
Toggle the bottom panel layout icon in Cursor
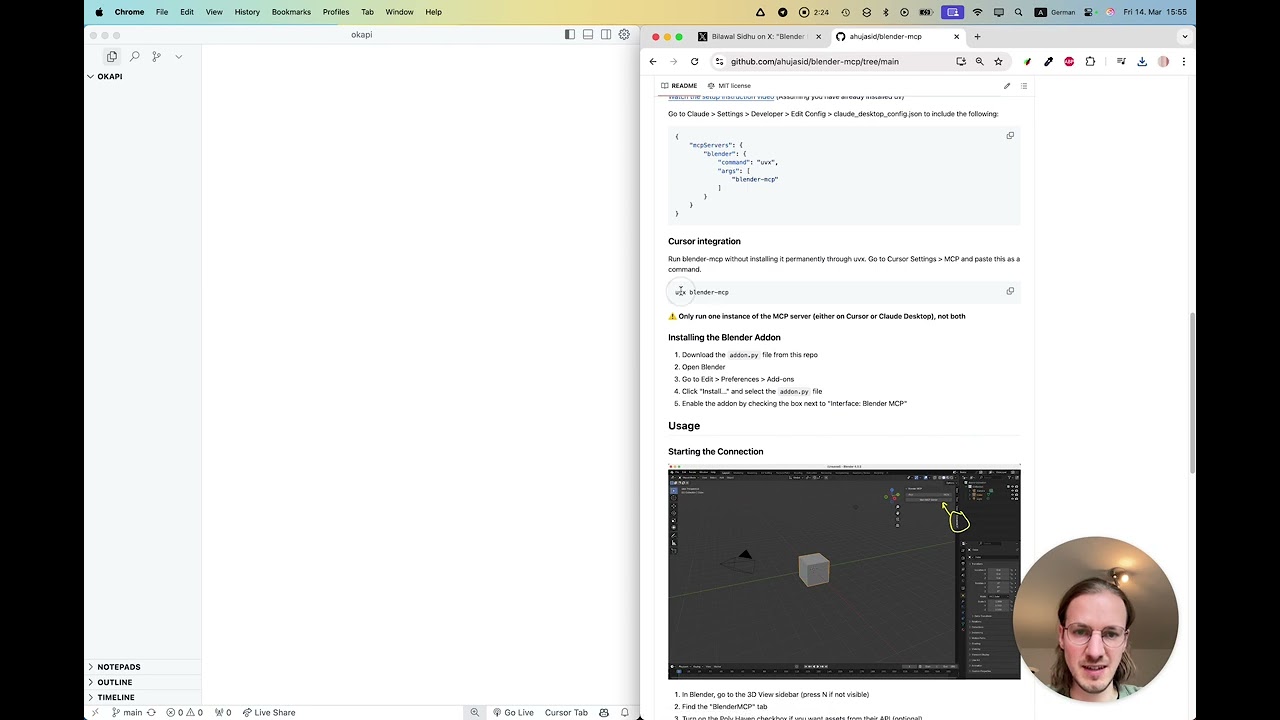click(588, 34)
